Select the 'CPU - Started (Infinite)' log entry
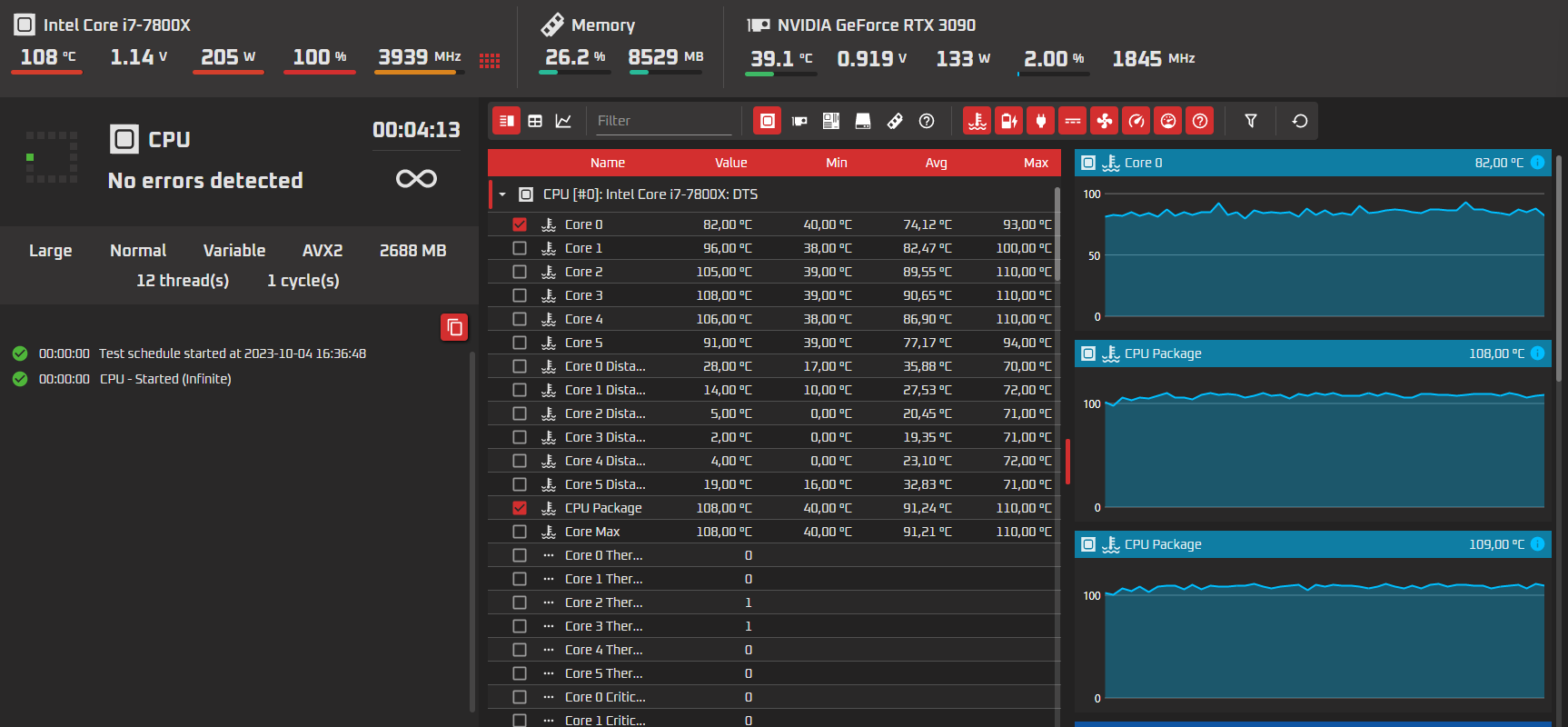The image size is (1568, 727). tap(165, 379)
